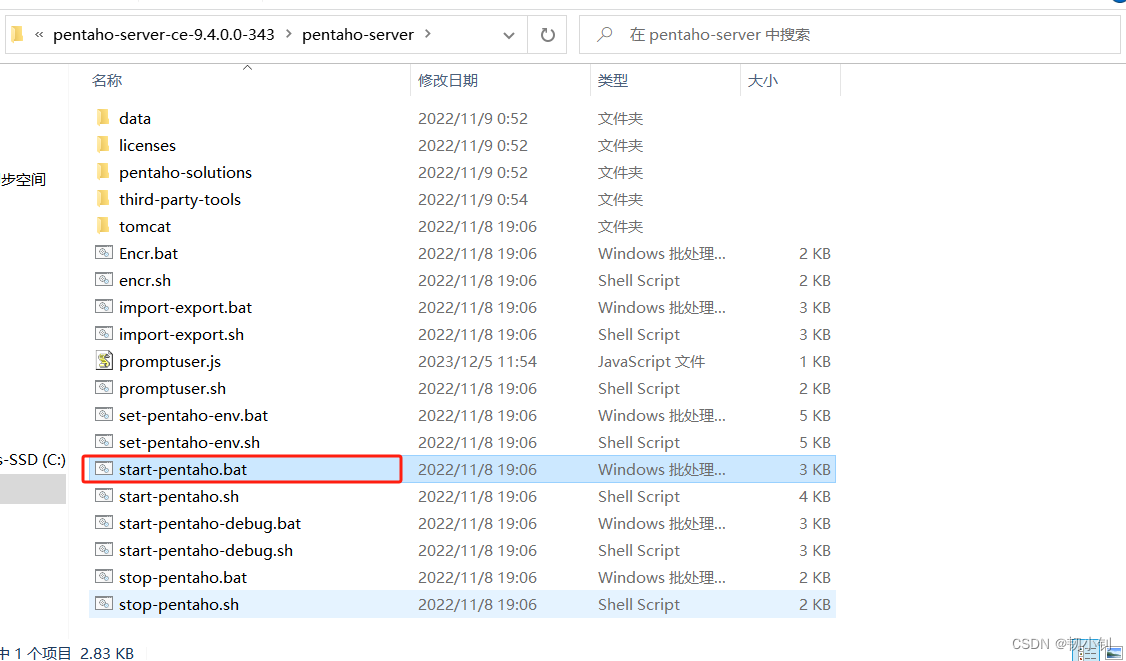Click the third-party-tools folder icon
The width and height of the screenshot is (1126, 661).
103,199
